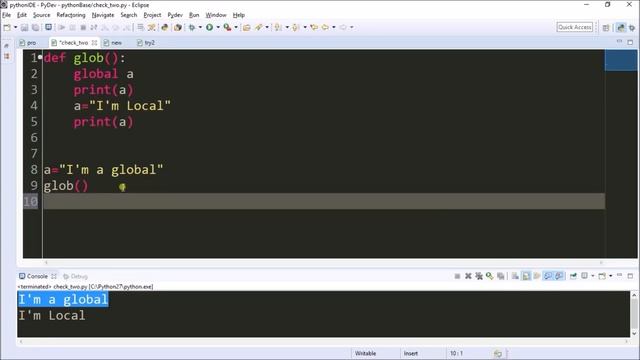Click the Debug bug toolbar icon
The image size is (640, 360).
pos(191,27)
